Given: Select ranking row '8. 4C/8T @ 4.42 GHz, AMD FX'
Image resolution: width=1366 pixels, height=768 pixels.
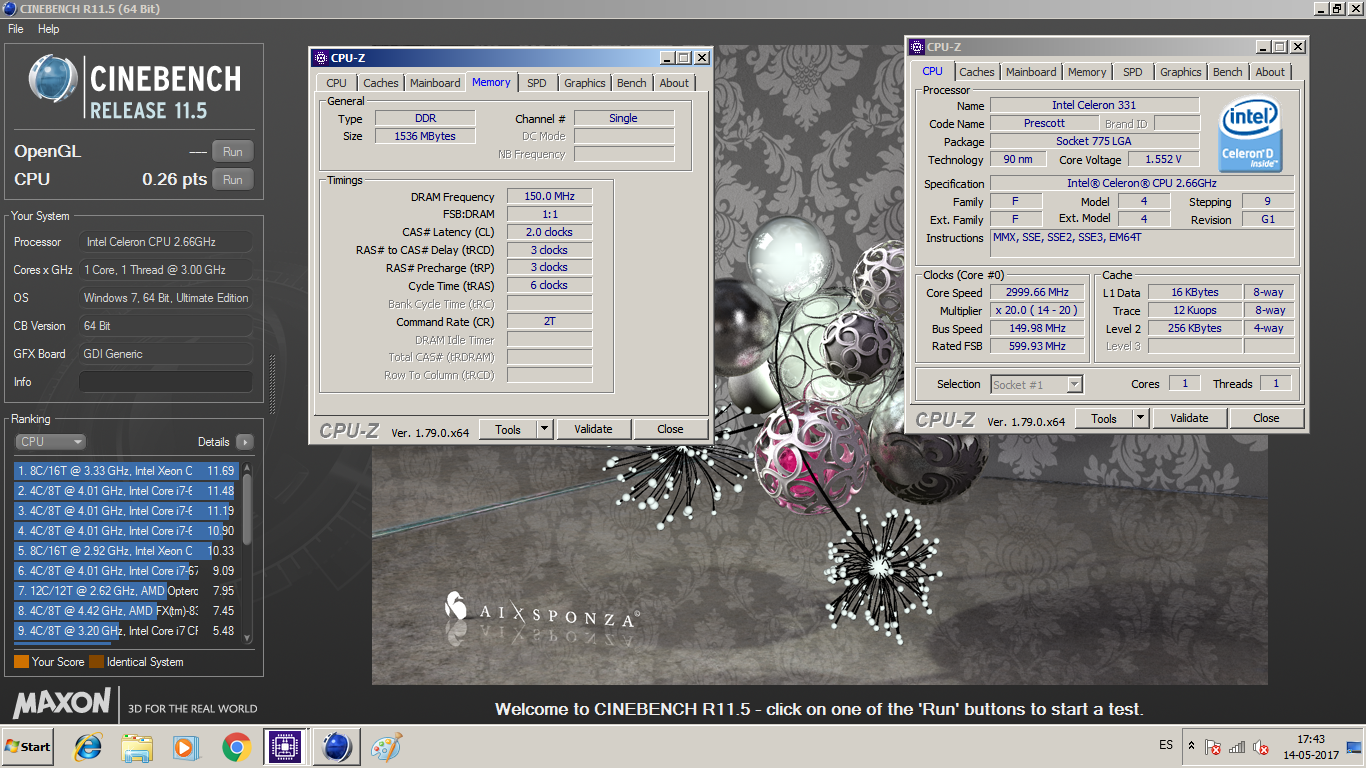Looking at the screenshot, I should pos(127,610).
